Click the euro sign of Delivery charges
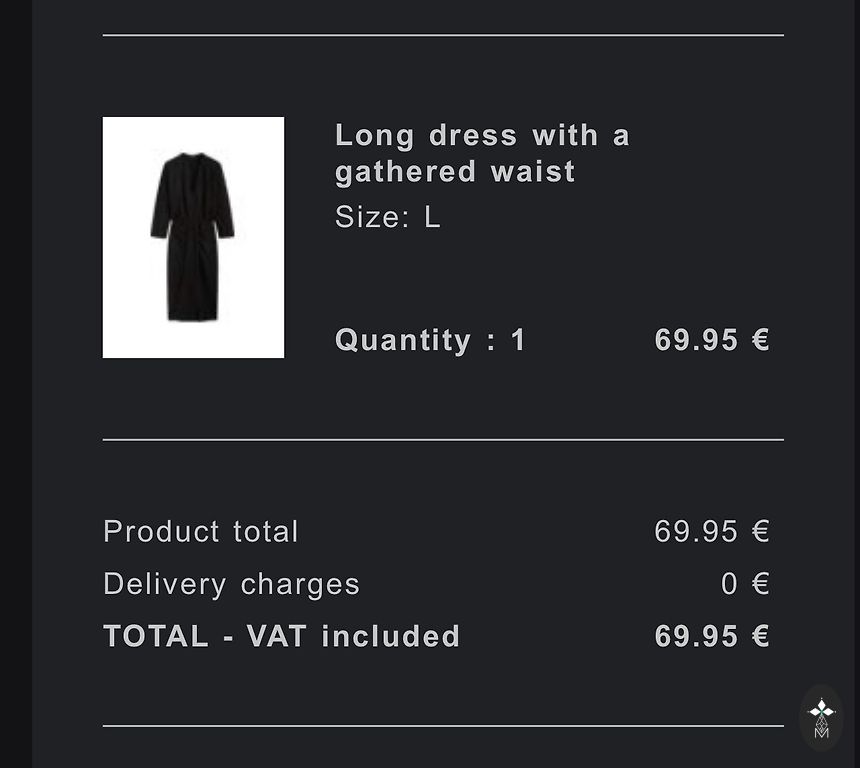Screen dimensions: 860x768 click(761, 584)
